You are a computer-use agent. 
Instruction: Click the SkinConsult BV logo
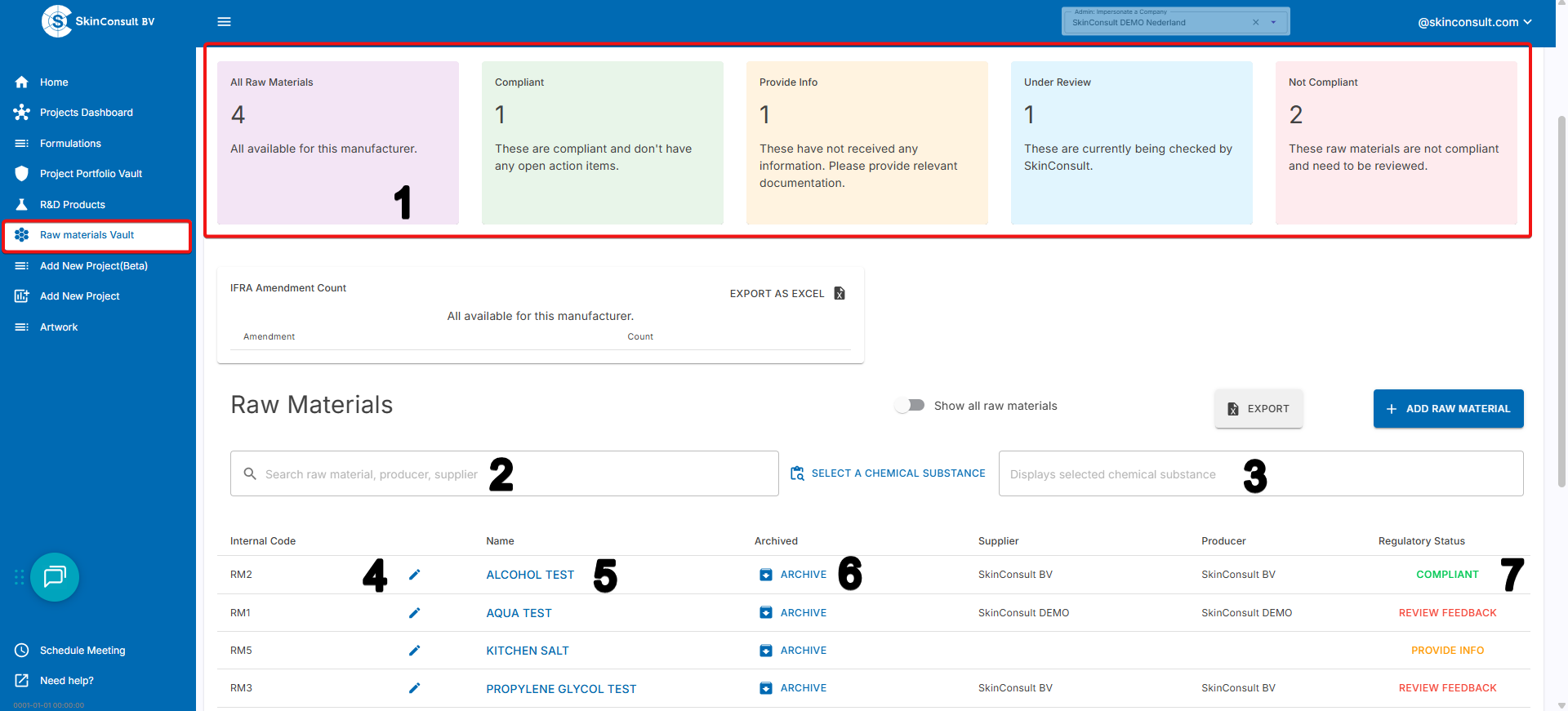pyautogui.click(x=57, y=21)
